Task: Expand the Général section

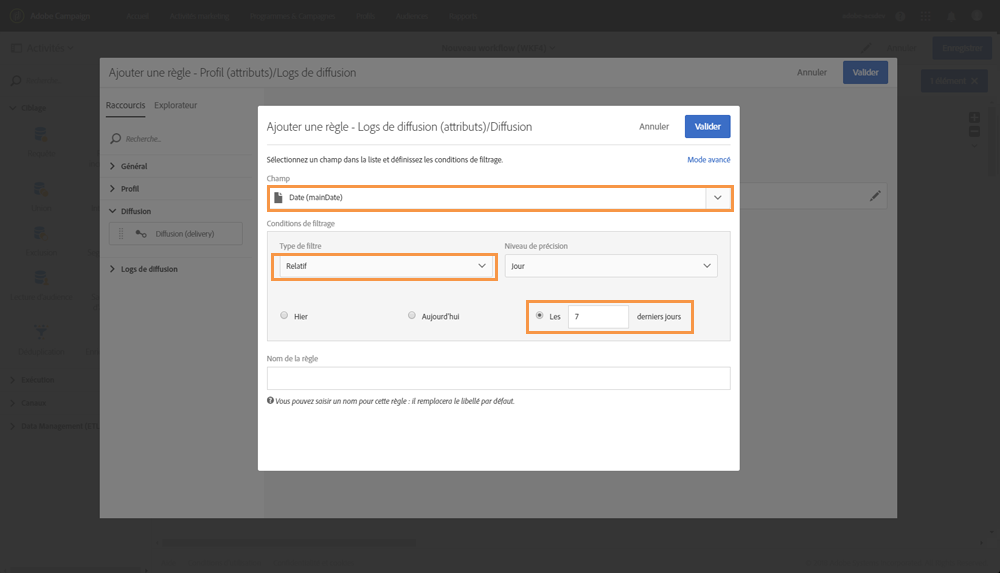Action: 112,166
